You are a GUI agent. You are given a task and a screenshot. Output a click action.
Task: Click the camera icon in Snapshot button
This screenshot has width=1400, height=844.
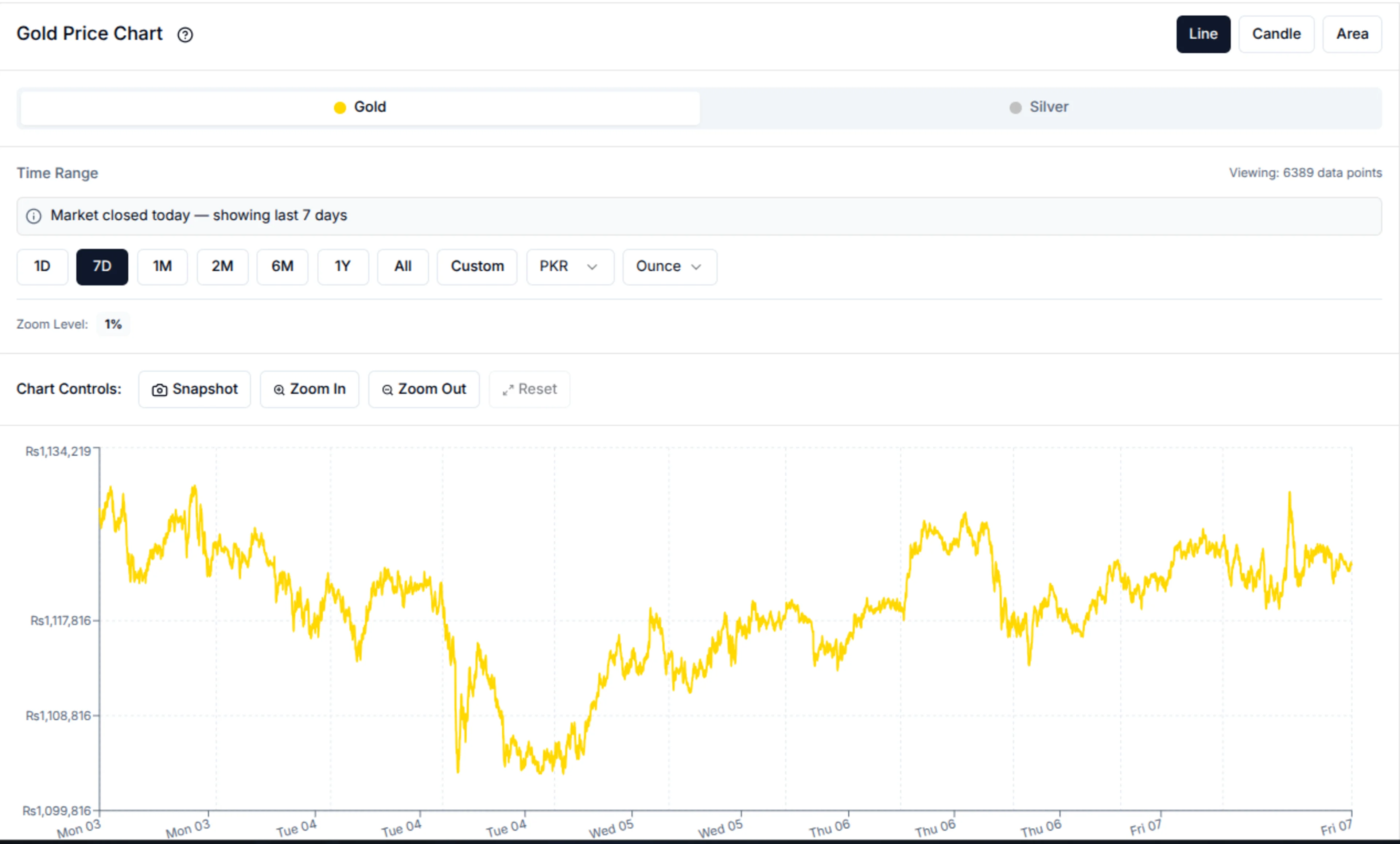[159, 390]
